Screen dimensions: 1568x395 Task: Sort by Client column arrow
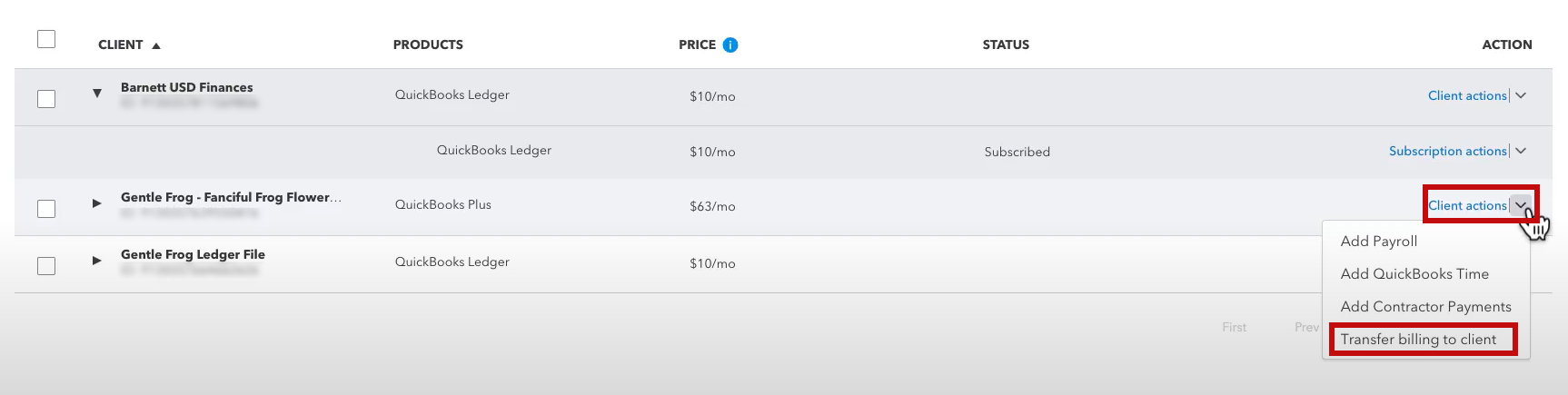point(156,45)
